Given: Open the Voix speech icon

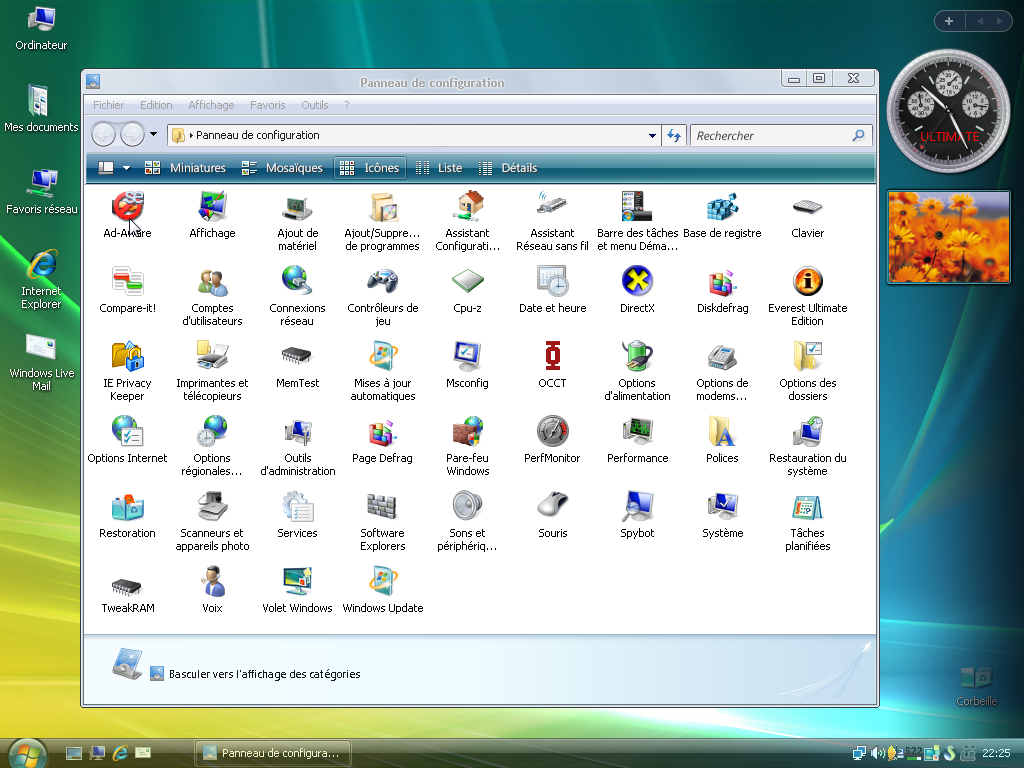Looking at the screenshot, I should (212, 583).
